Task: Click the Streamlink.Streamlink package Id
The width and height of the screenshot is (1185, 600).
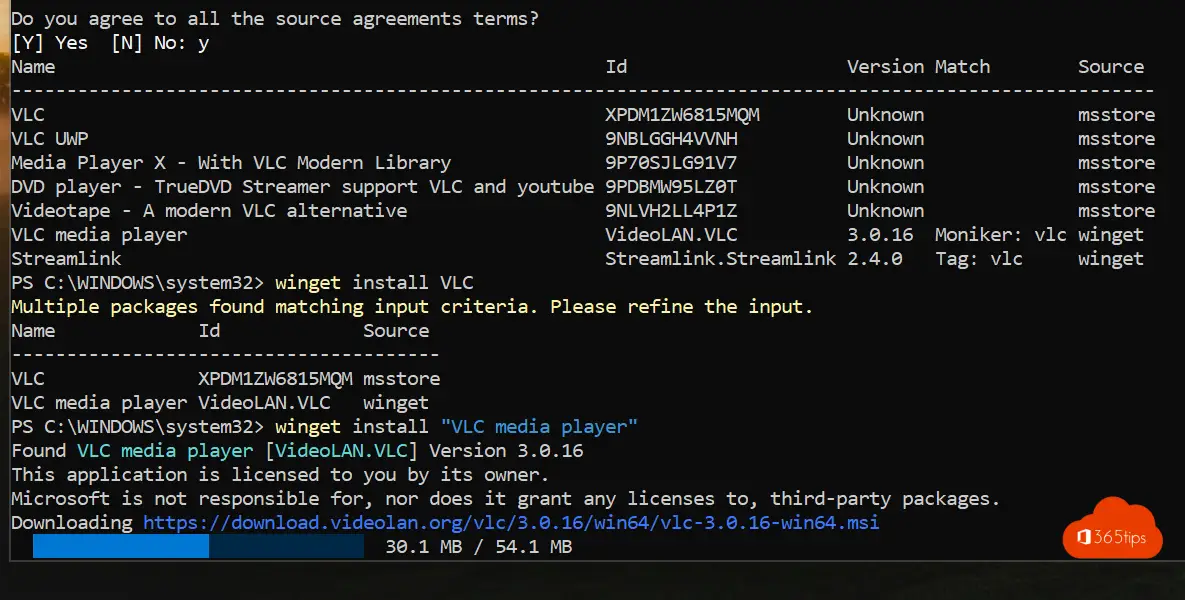Action: (x=720, y=259)
